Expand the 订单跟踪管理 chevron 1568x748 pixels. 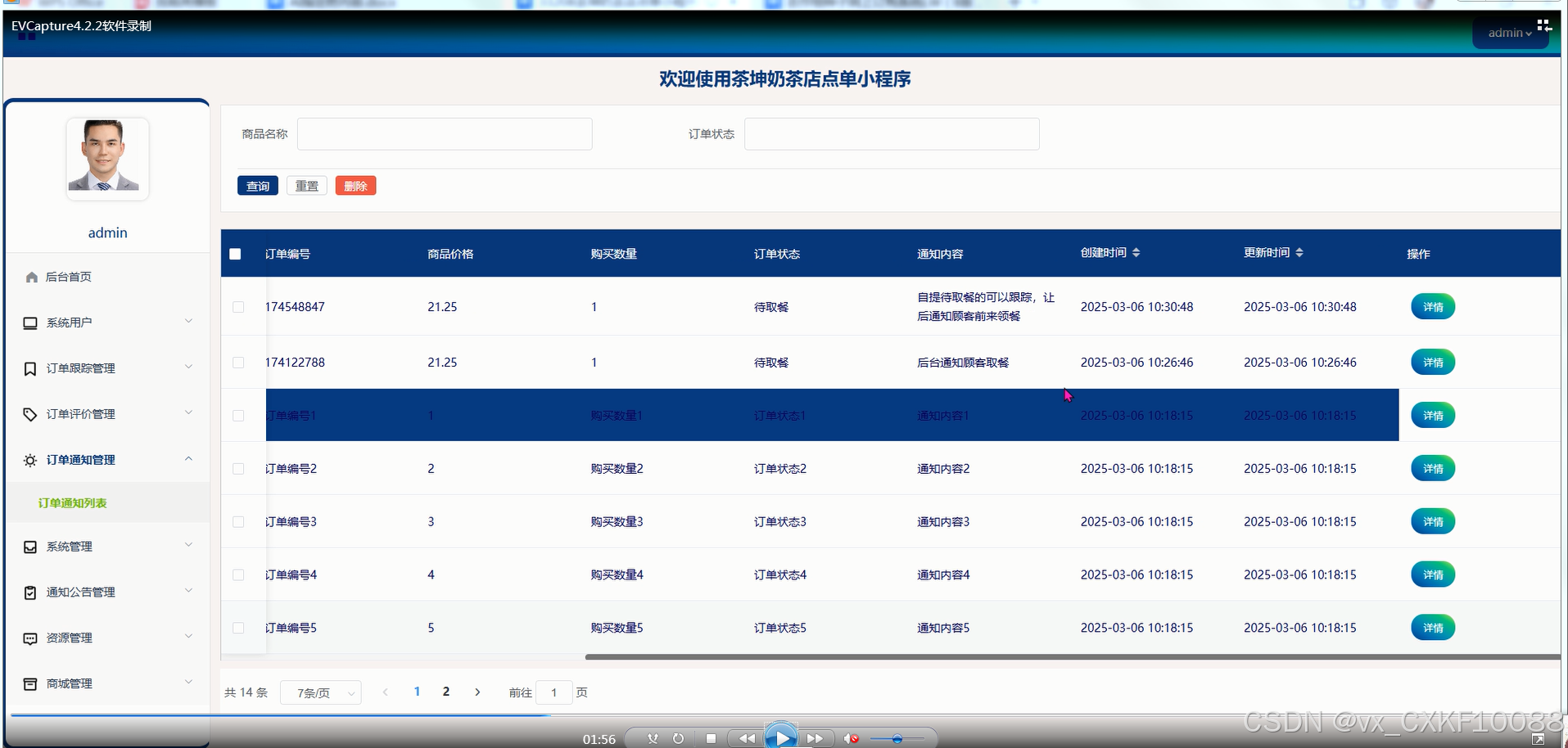coord(188,367)
